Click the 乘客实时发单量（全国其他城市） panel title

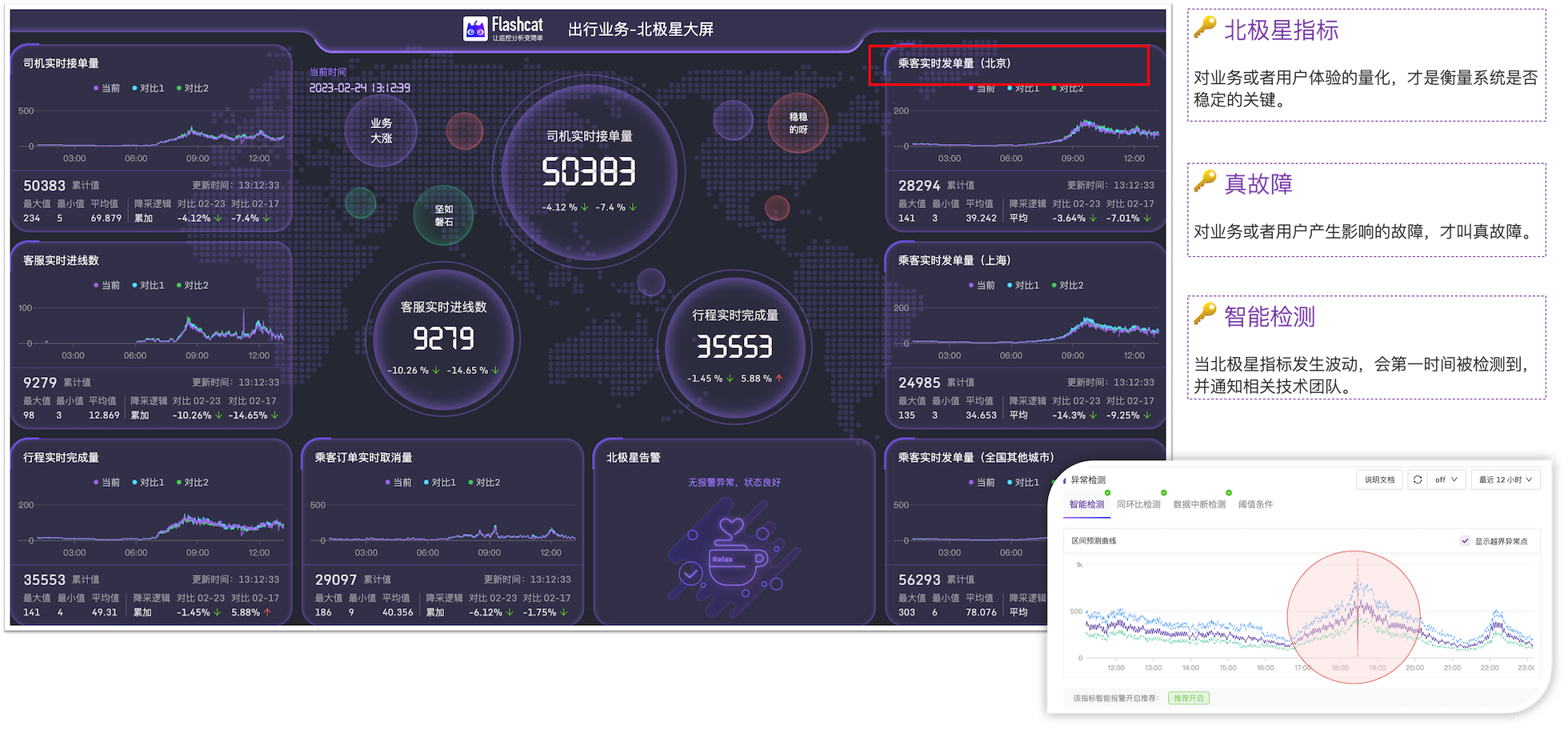point(976,457)
